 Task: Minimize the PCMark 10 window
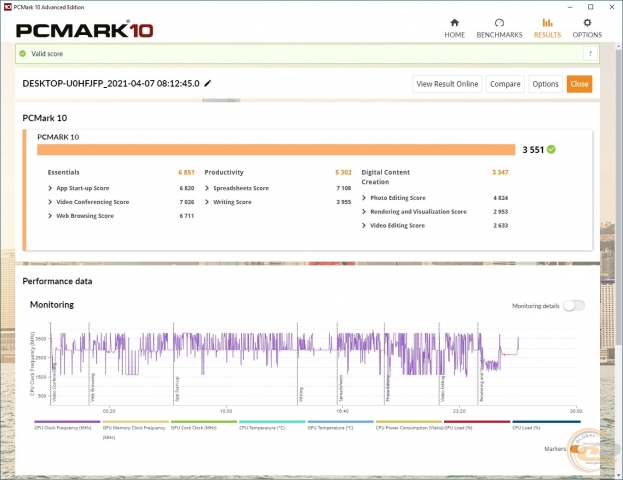[x=570, y=7]
